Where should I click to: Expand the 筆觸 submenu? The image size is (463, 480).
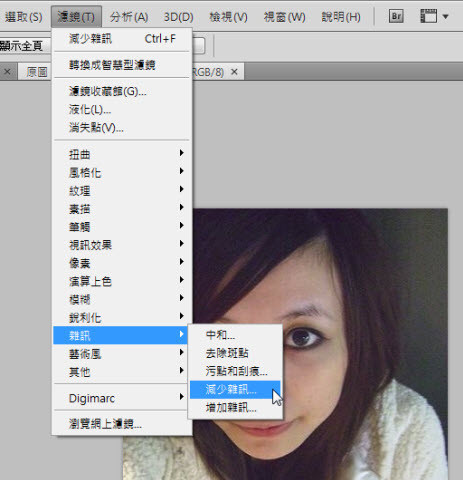122,227
